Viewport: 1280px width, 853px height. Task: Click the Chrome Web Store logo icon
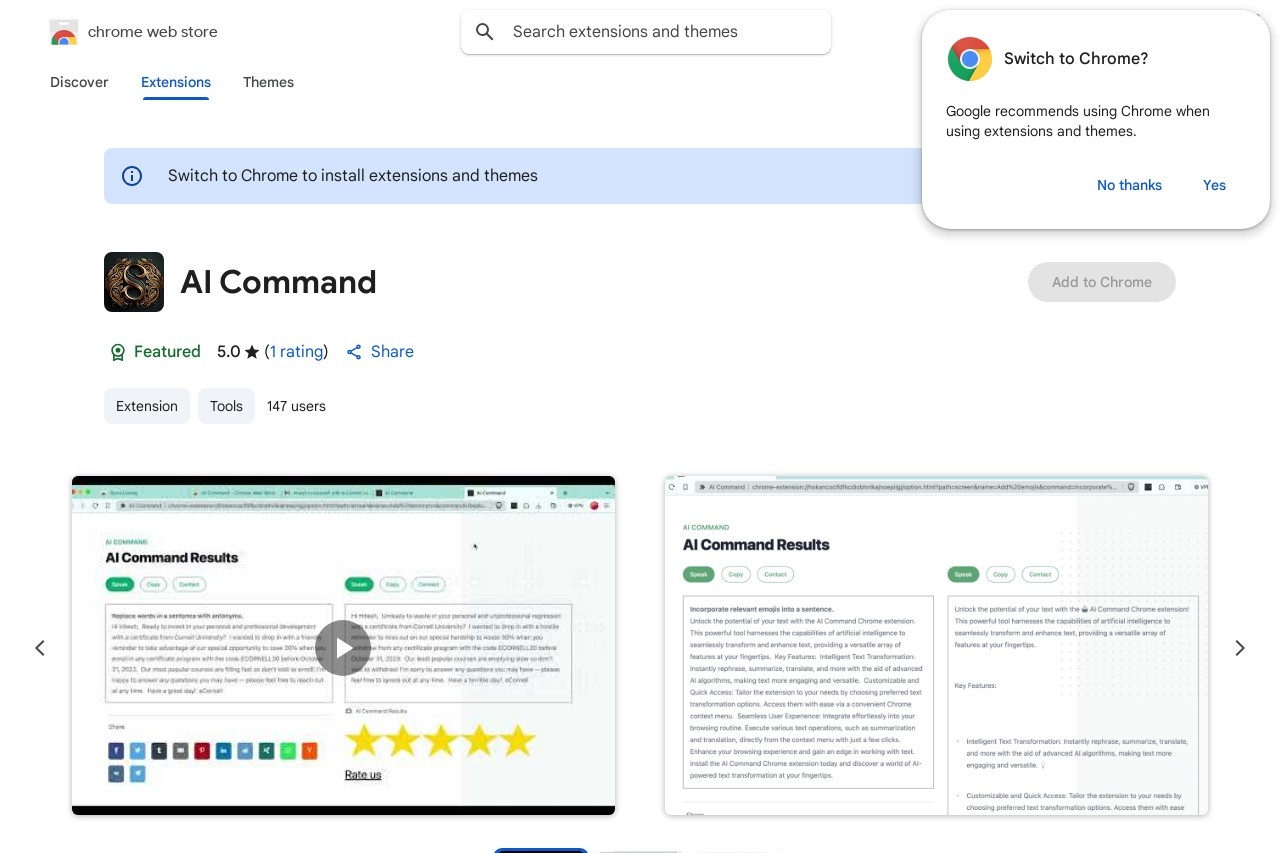coord(64,32)
